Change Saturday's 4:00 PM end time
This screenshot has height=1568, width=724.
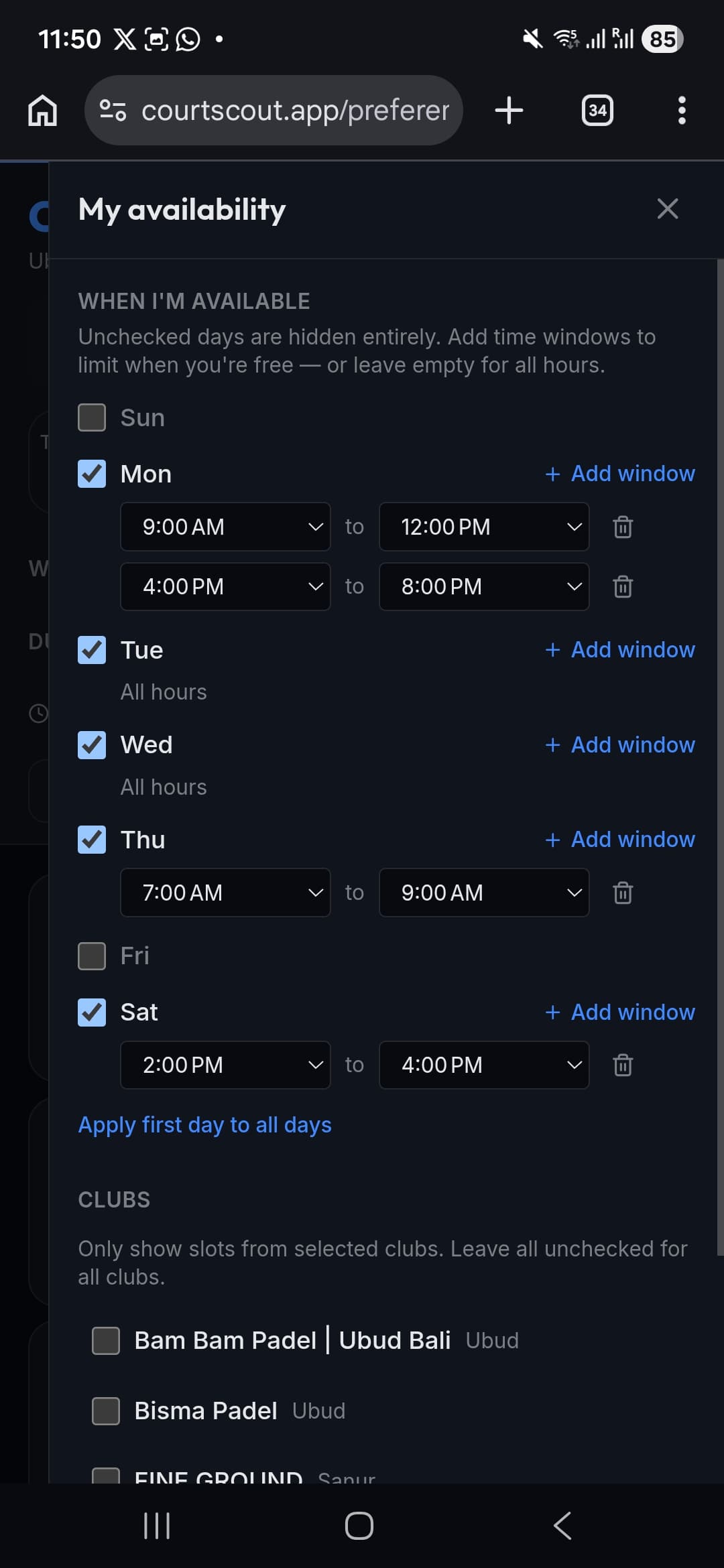click(x=483, y=1065)
